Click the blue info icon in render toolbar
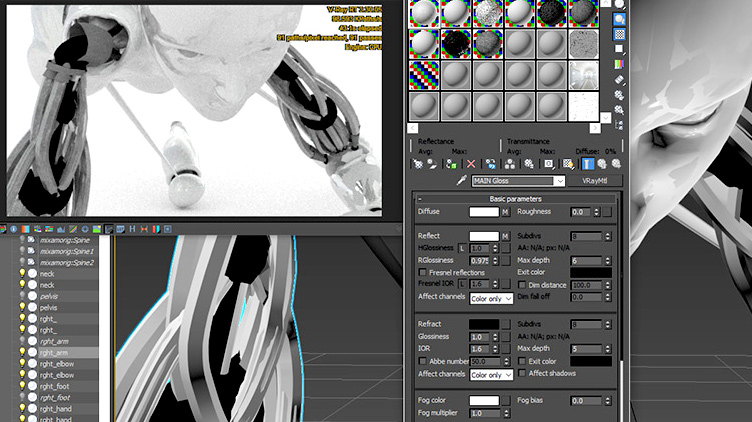Image resolution: width=752 pixels, height=422 pixels. click(x=13, y=229)
